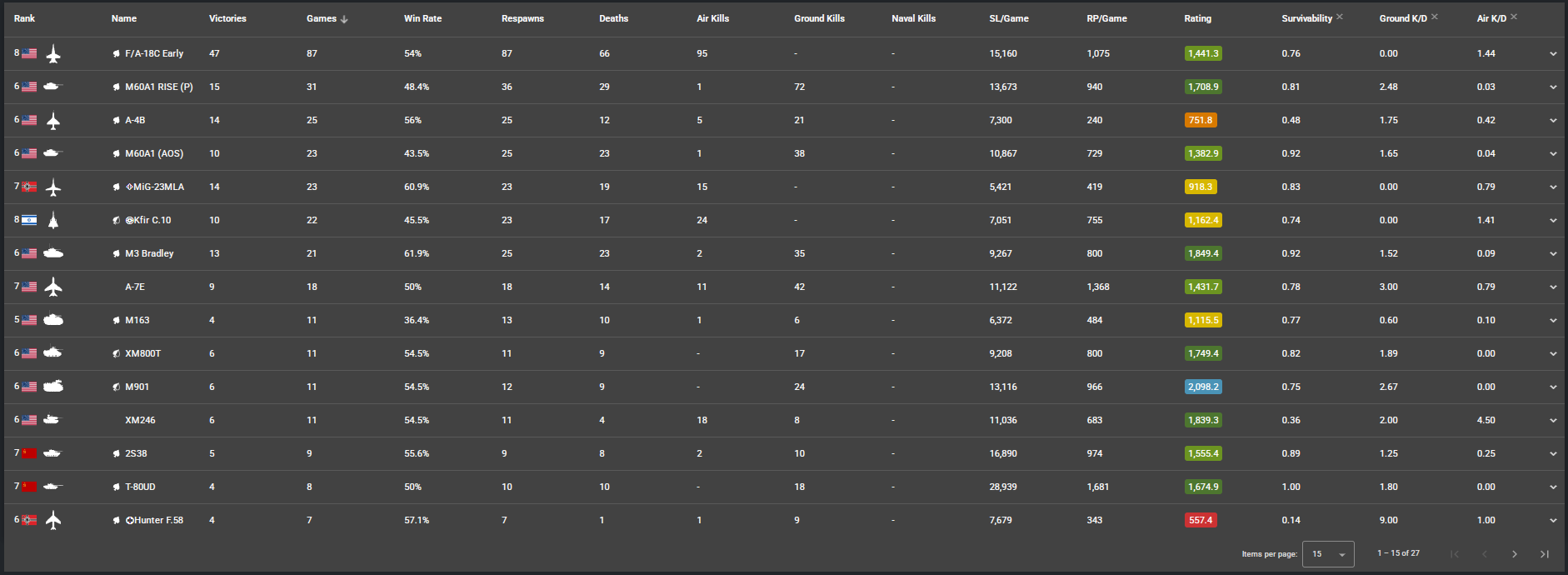The width and height of the screenshot is (1568, 575).
Task: Sort table by Name column
Action: pos(124,18)
